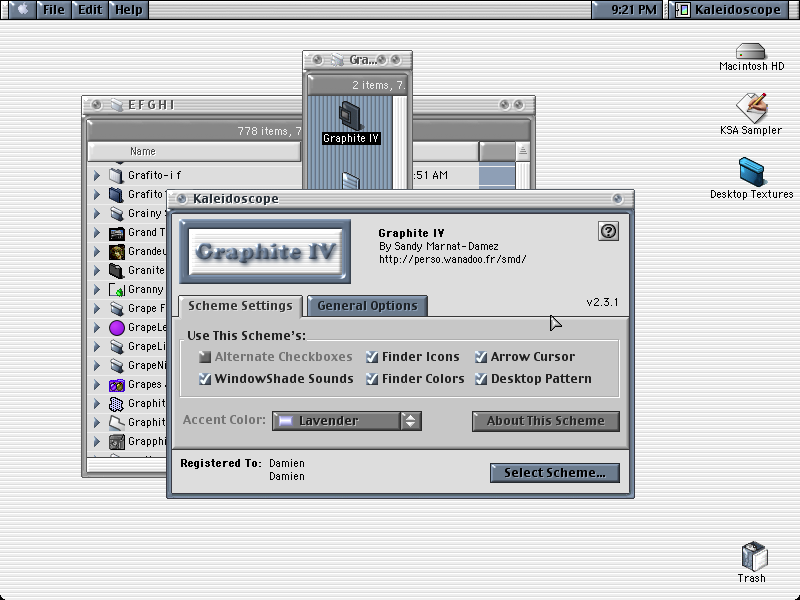800x600 pixels.
Task: Click the Grape F folder icon in EFGHI
Action: click(x=116, y=309)
